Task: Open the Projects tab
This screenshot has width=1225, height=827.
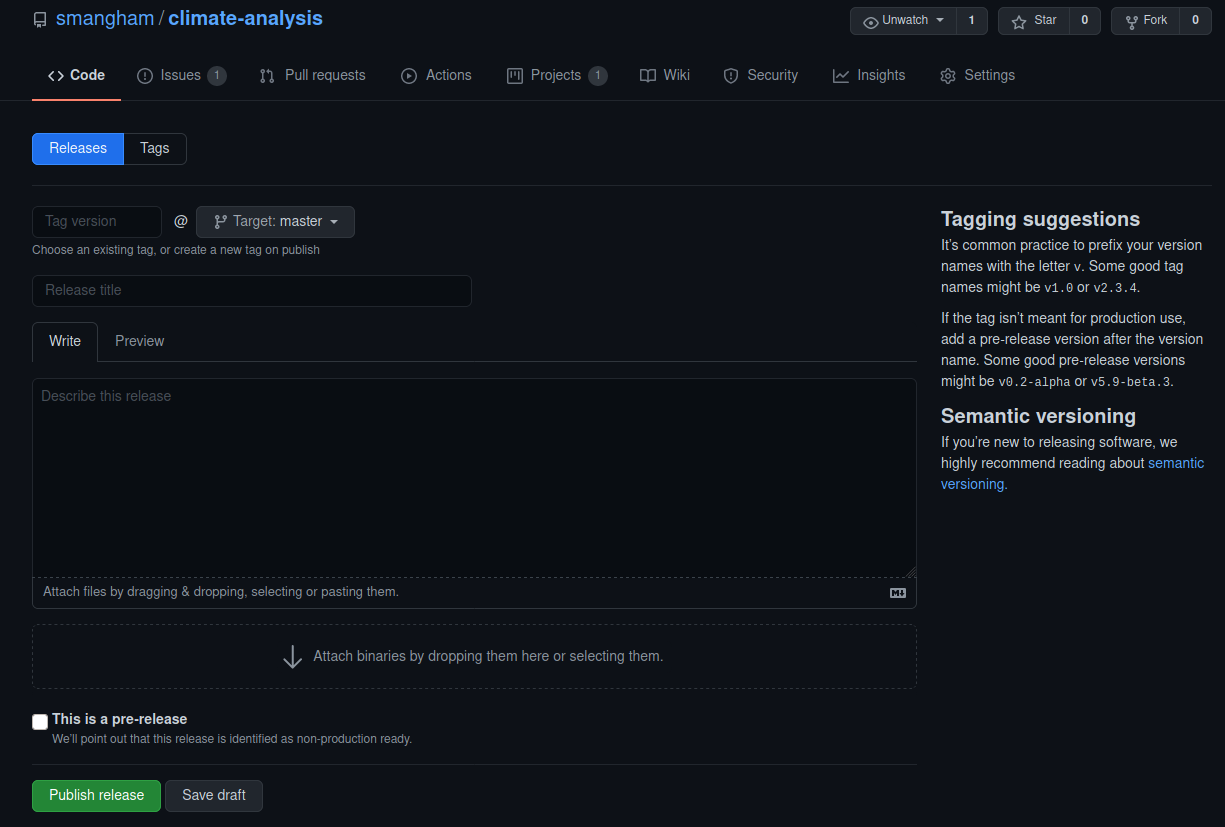Action: [556, 76]
